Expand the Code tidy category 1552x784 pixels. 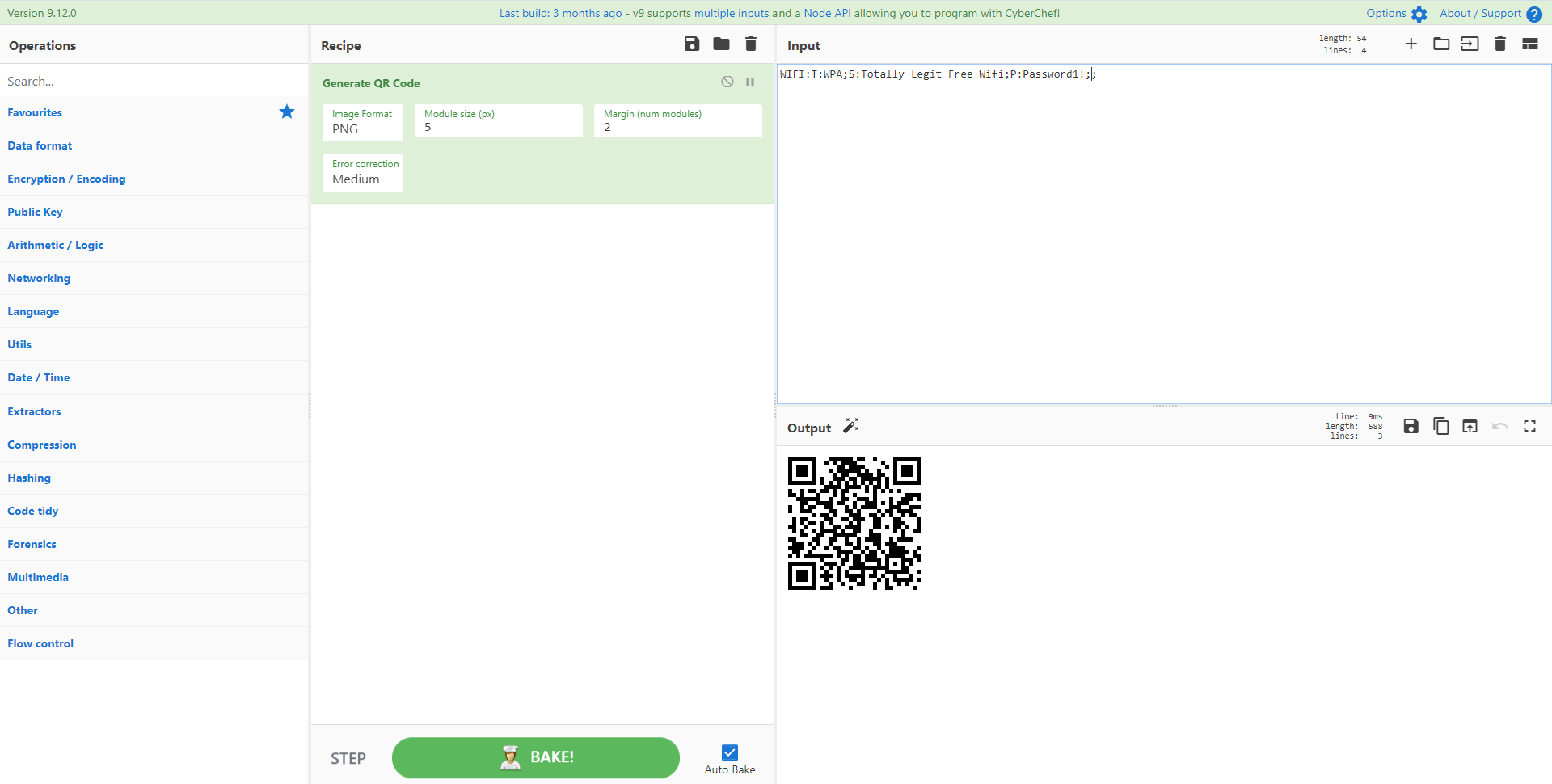point(154,511)
